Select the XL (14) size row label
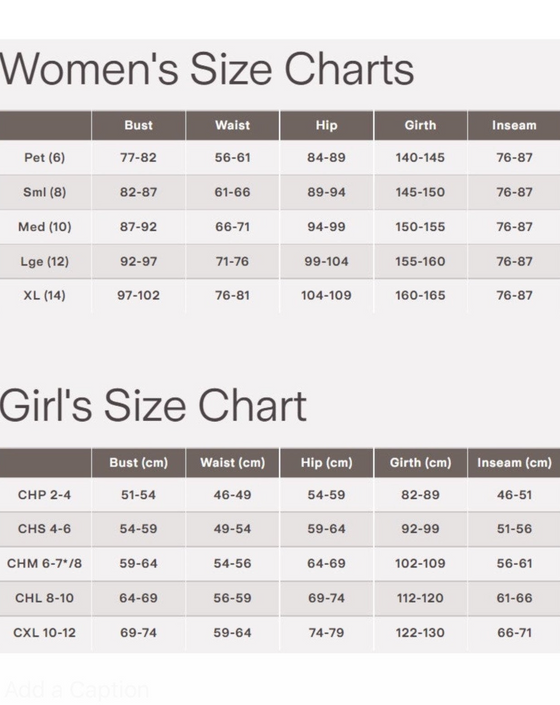This screenshot has height=705, width=560. pos(44,295)
